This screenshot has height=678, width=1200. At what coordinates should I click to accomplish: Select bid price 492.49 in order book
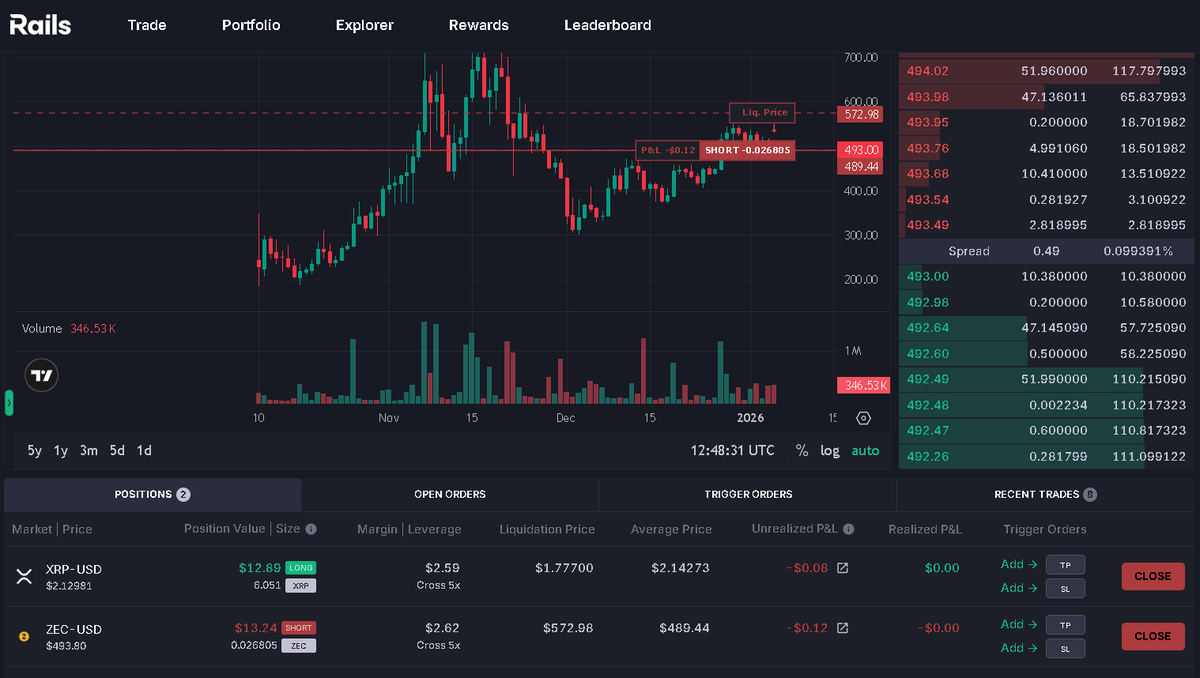pyautogui.click(x=928, y=379)
